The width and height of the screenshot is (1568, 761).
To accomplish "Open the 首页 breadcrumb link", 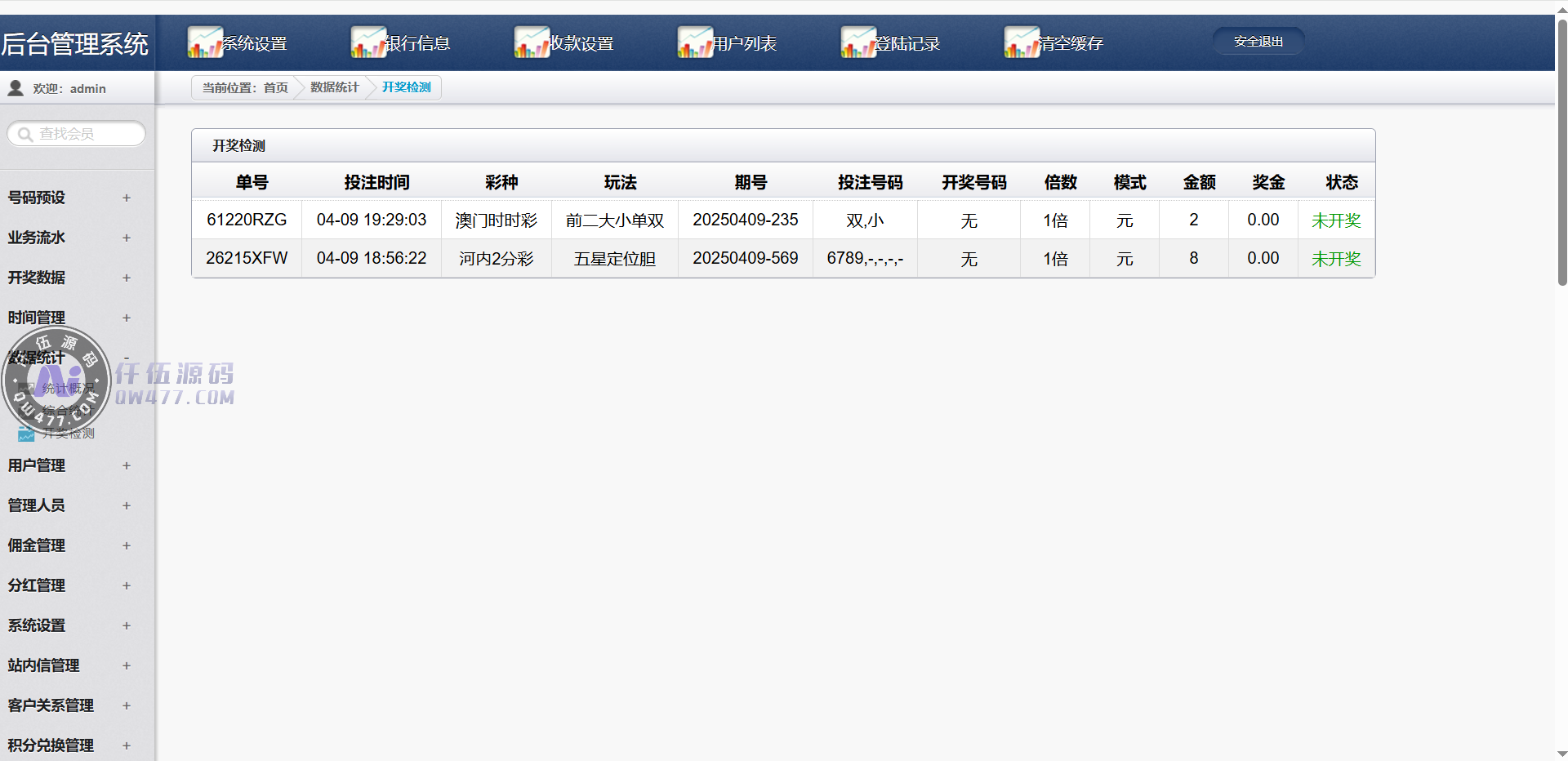I will [275, 87].
